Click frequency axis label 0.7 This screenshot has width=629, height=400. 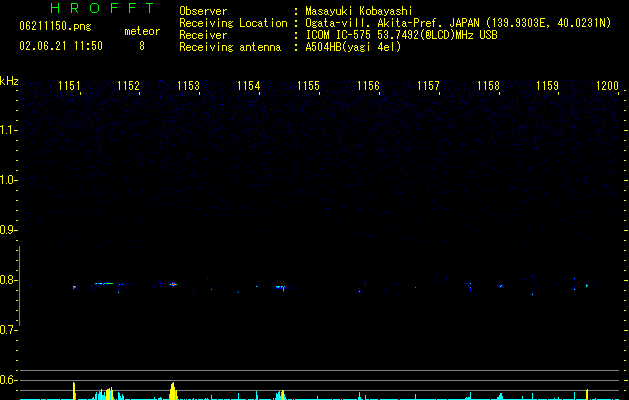[8, 330]
